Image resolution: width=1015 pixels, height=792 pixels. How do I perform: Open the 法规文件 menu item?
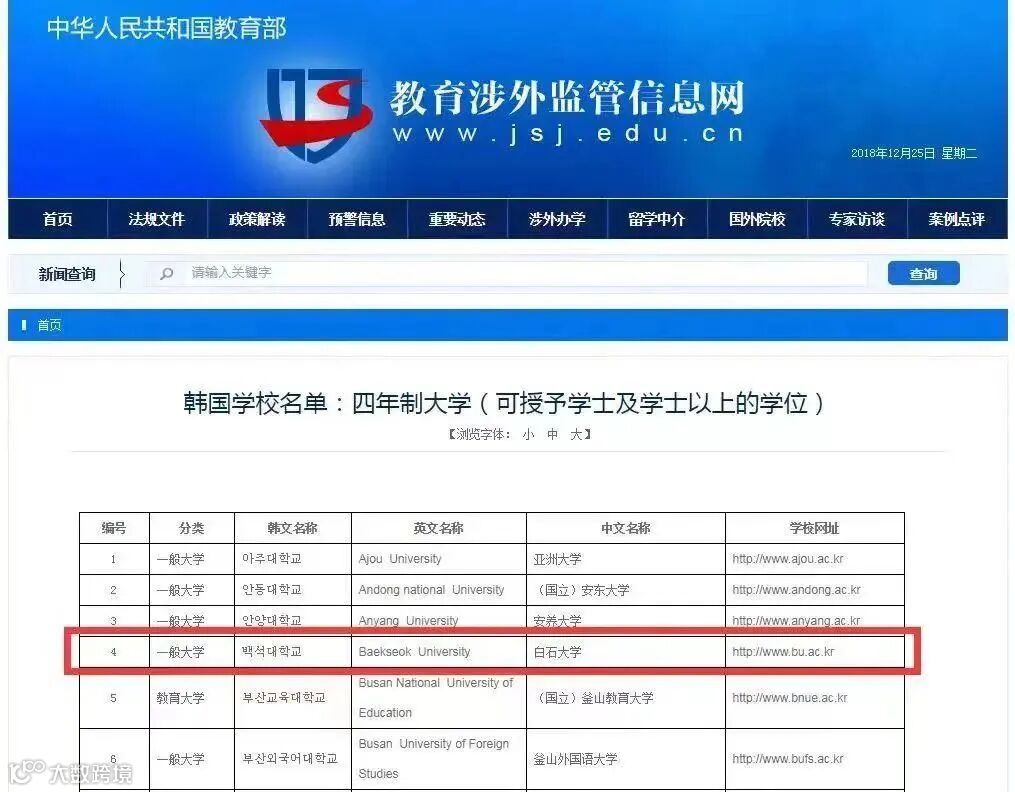(x=157, y=219)
